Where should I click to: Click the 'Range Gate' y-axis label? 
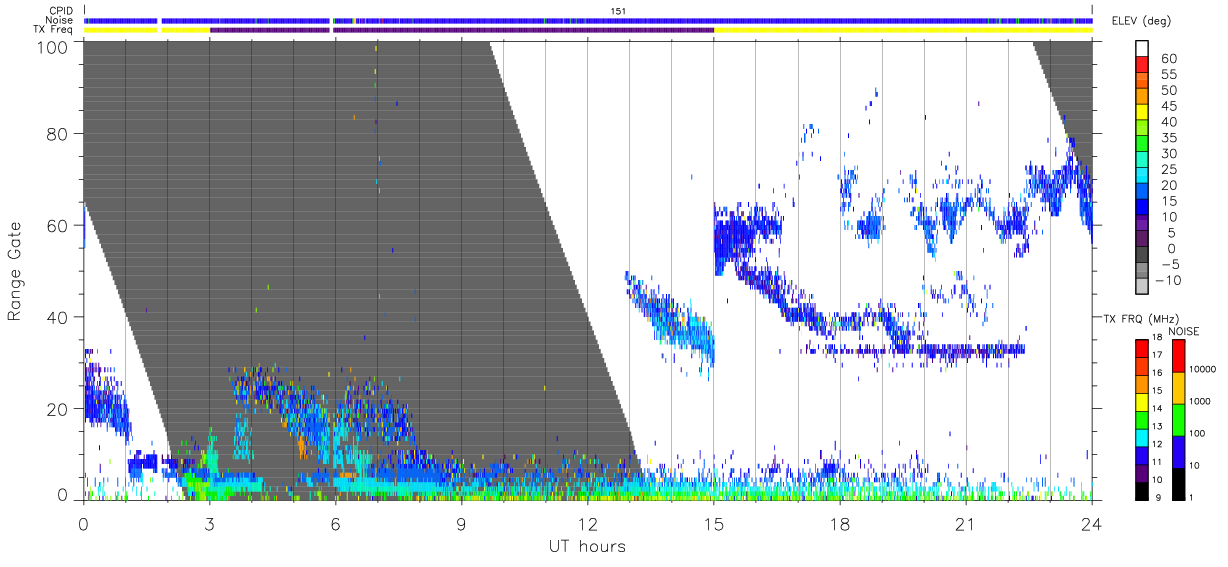(x=15, y=271)
